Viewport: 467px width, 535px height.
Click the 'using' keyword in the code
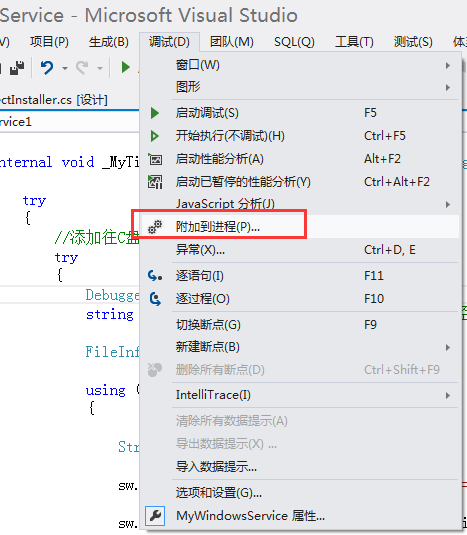[105, 391]
